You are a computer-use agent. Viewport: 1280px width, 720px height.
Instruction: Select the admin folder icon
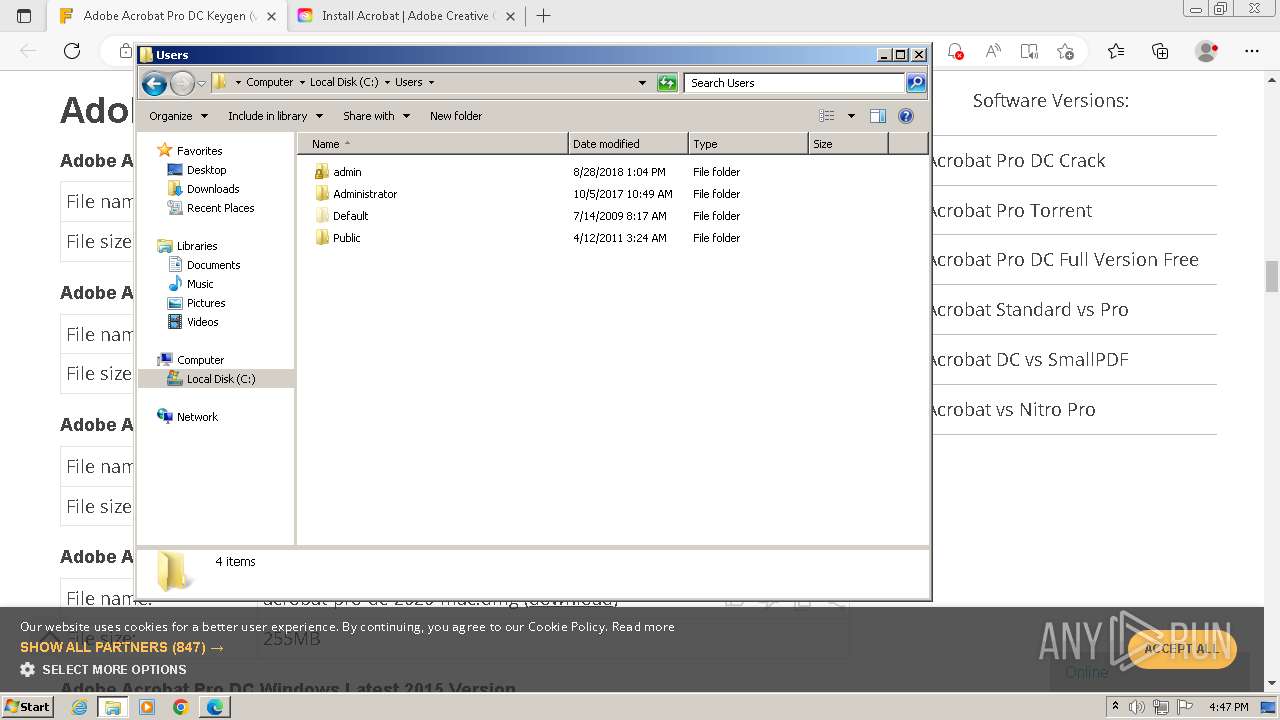coord(322,172)
